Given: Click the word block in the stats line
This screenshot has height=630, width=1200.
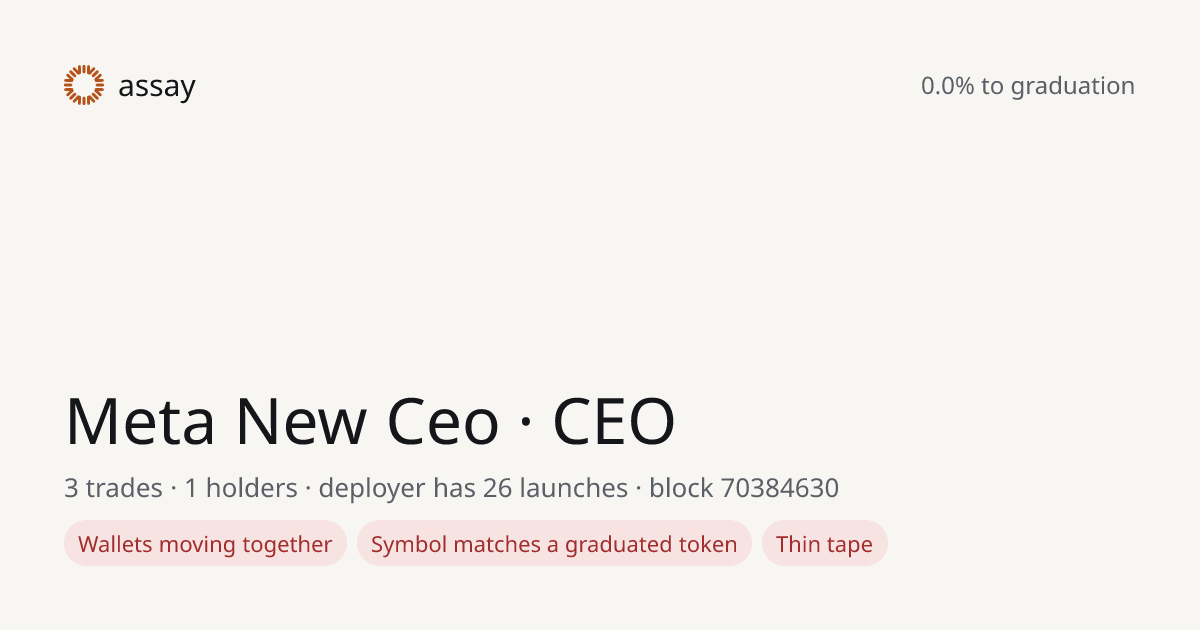Looking at the screenshot, I should coord(681,488).
